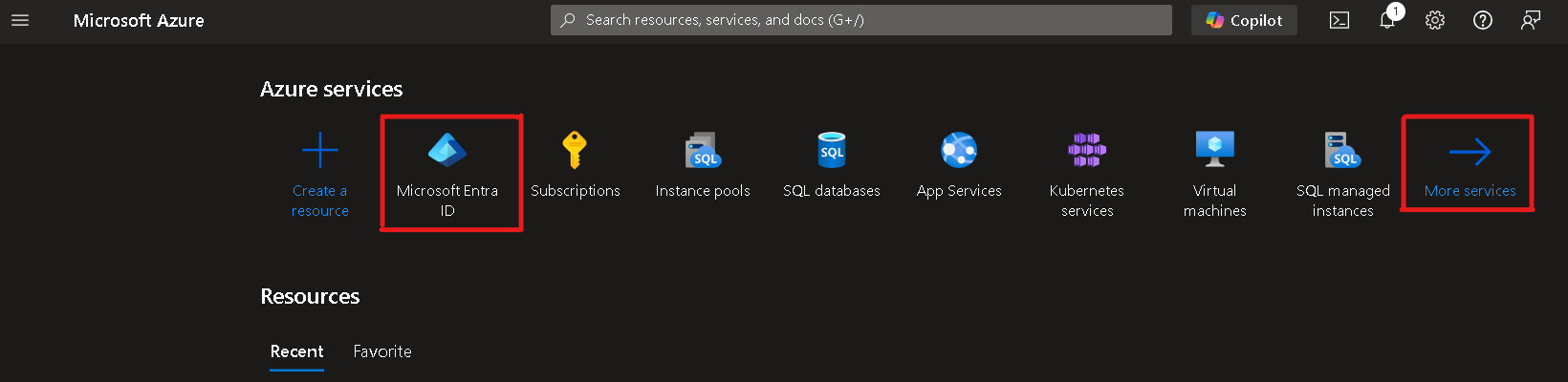Open SQL databases service
The width and height of the screenshot is (1568, 382).
point(832,164)
